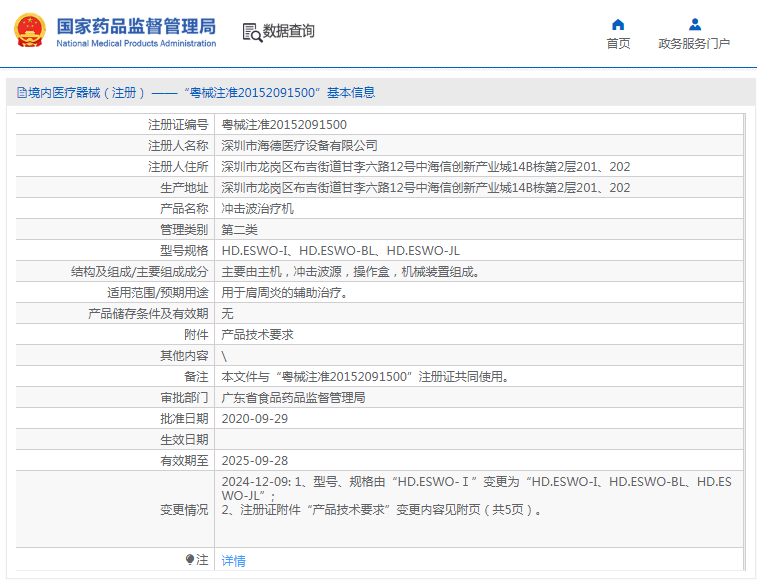This screenshot has width=757, height=585.
Task: Click change item 2 注册证附件 text
Action: pyautogui.click(x=382, y=510)
